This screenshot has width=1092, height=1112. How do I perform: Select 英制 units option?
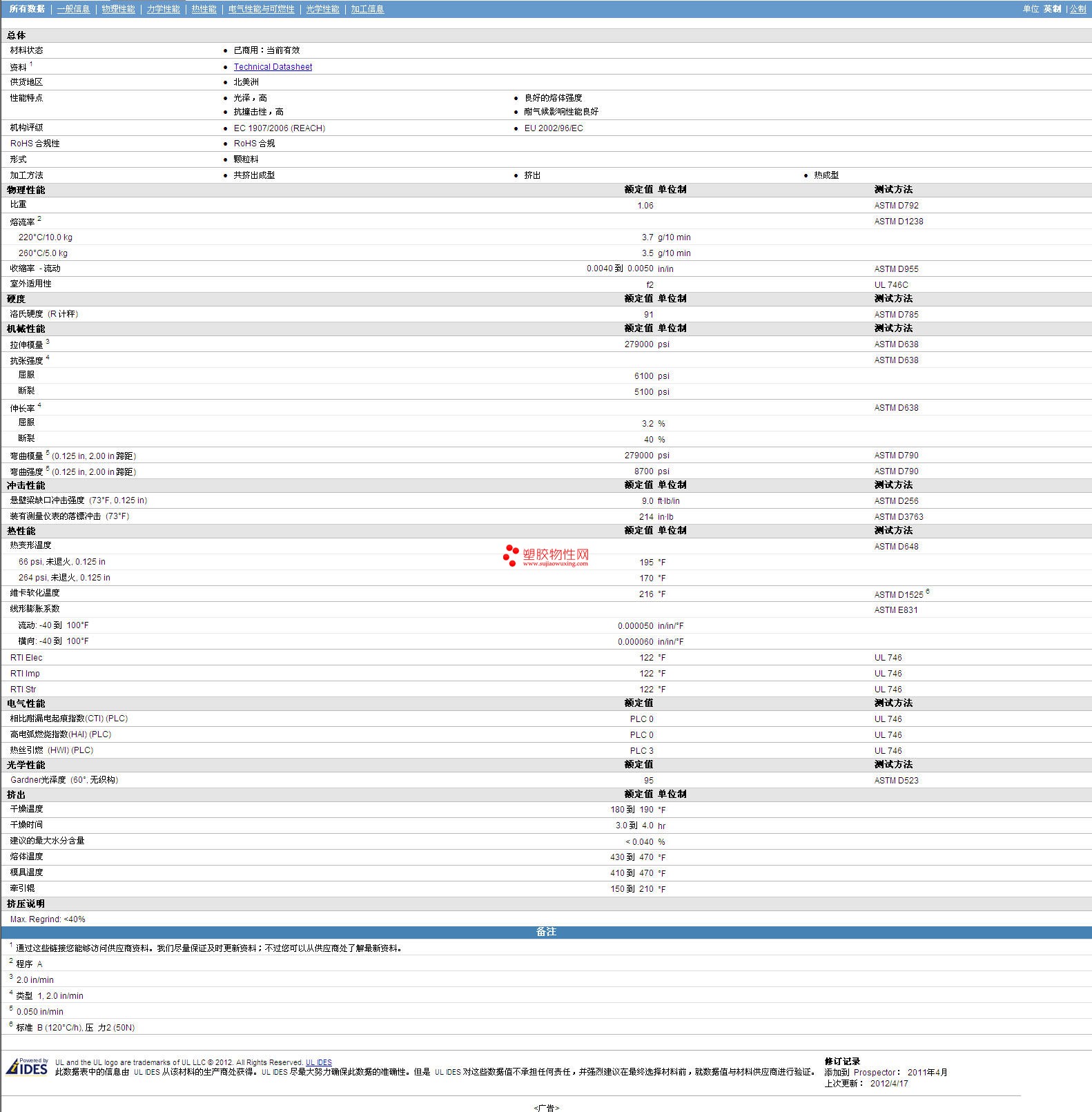pyautogui.click(x=1052, y=9)
